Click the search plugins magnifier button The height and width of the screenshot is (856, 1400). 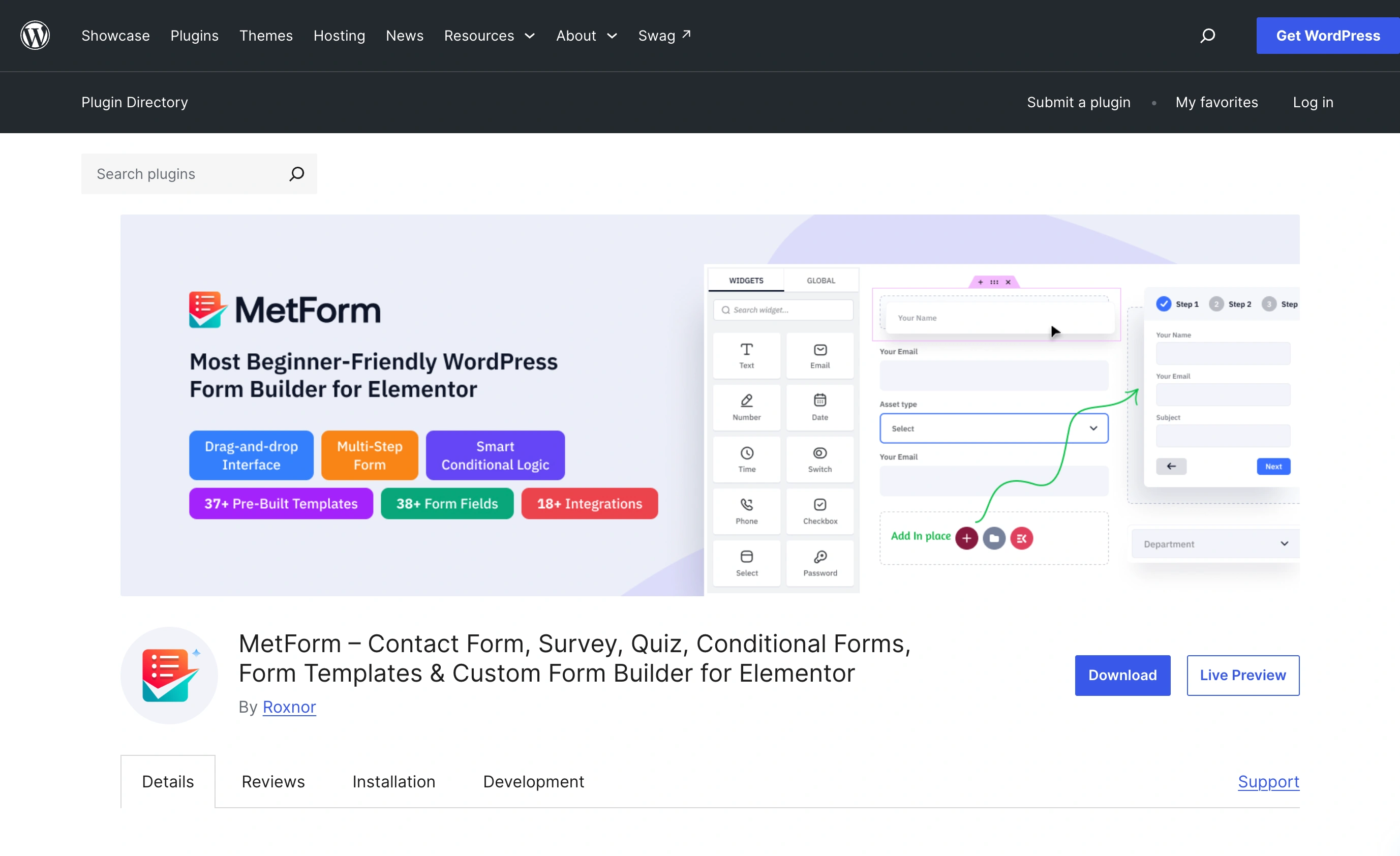[296, 174]
